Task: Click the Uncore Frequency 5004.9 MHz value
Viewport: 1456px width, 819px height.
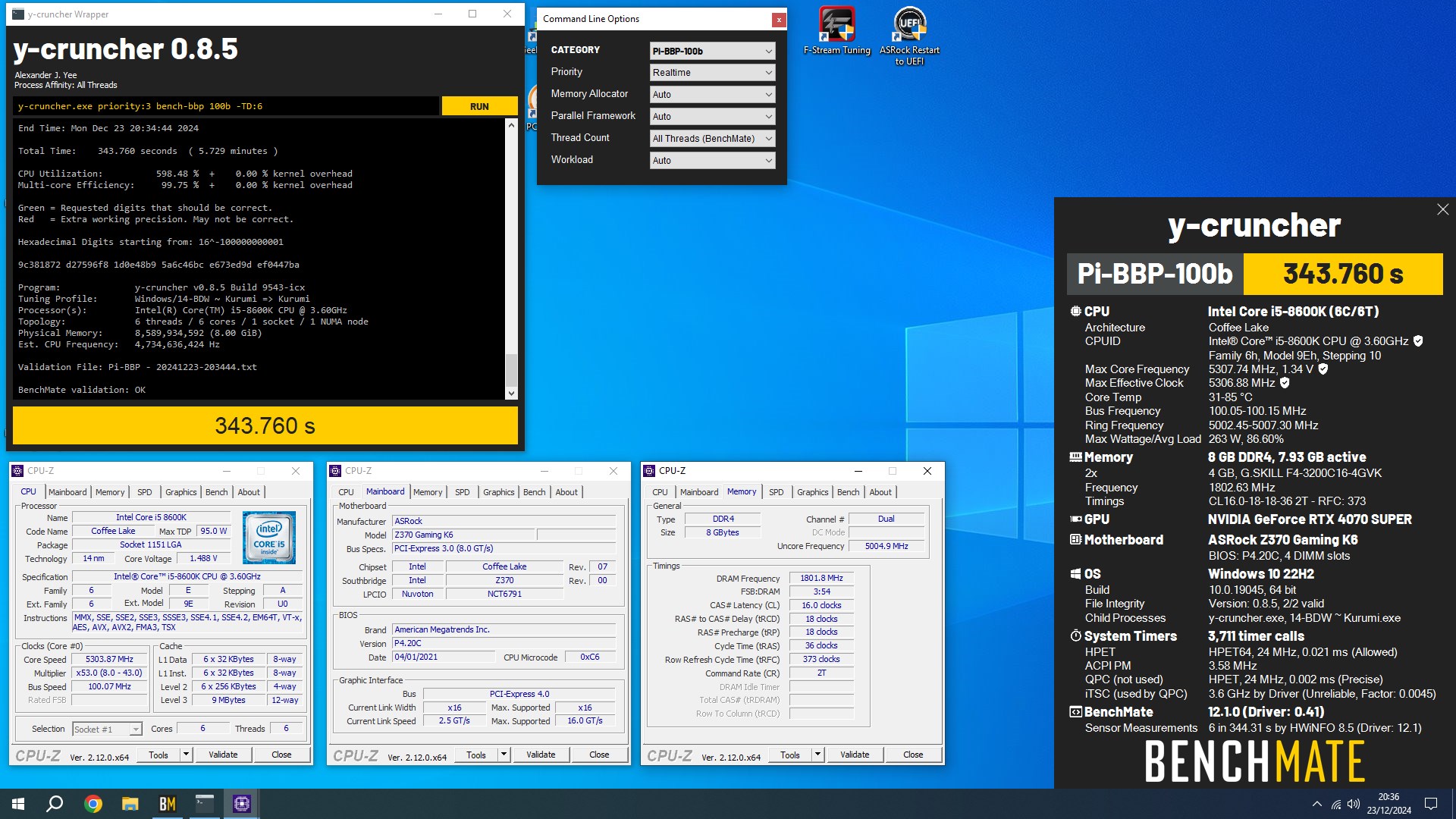Action: 886,546
